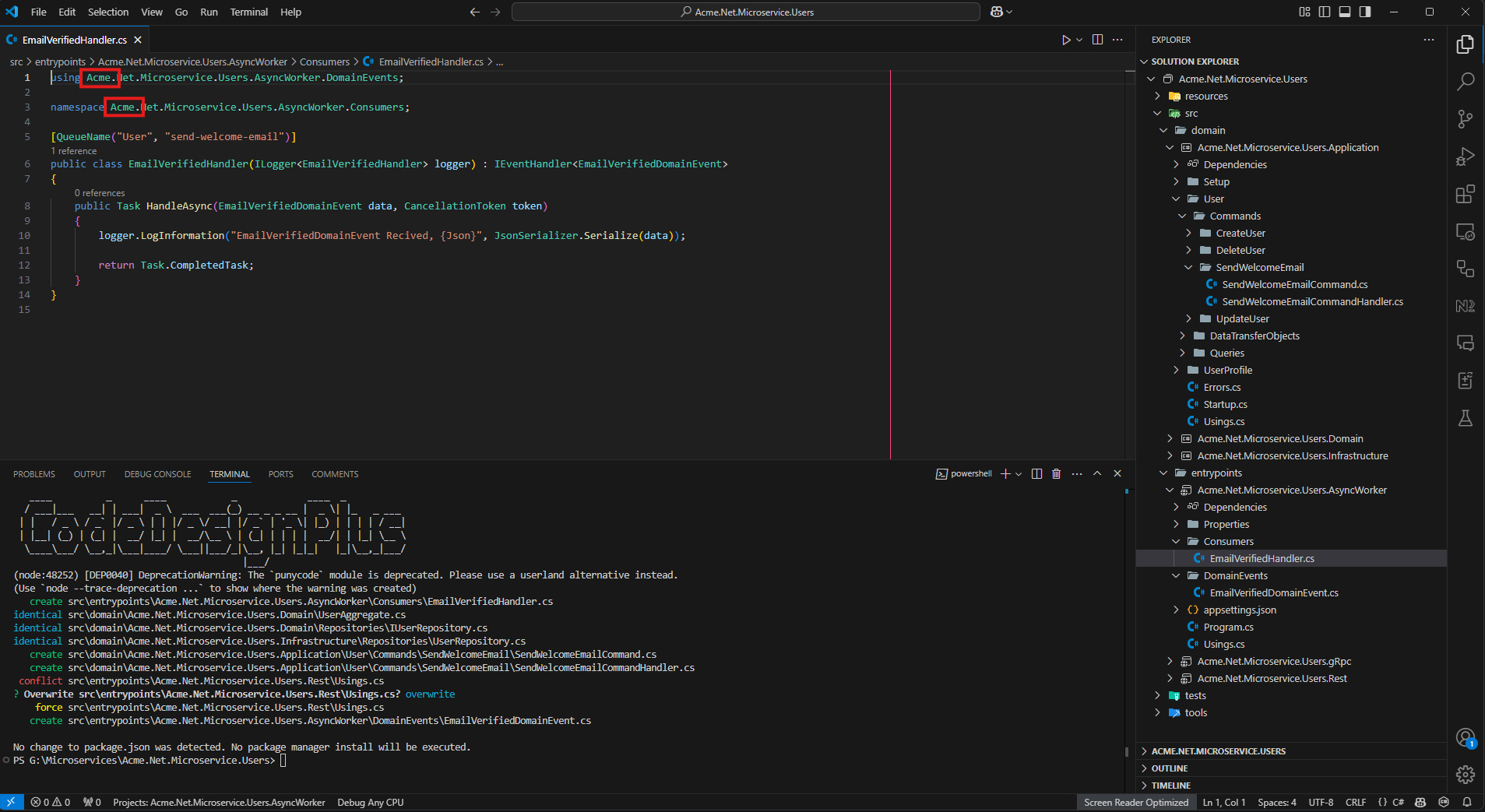Change file encoding UTF-8
Viewport: 1485px width, 812px height.
1321,802
